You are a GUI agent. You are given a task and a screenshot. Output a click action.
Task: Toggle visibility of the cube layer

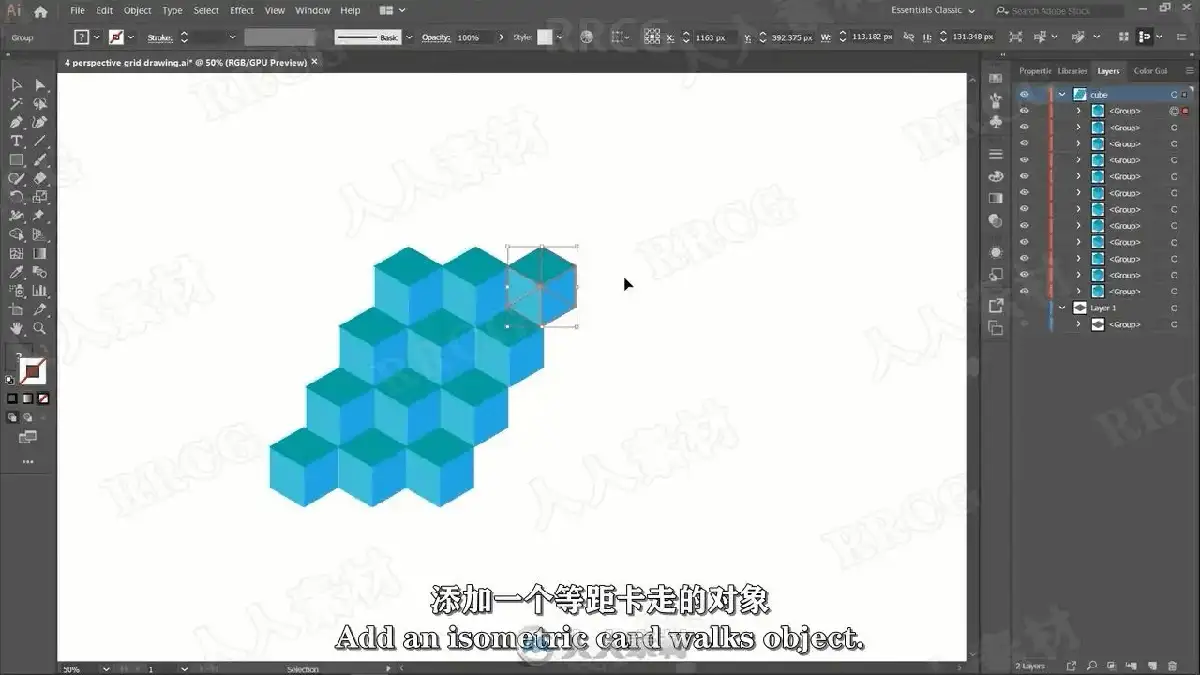point(1024,94)
